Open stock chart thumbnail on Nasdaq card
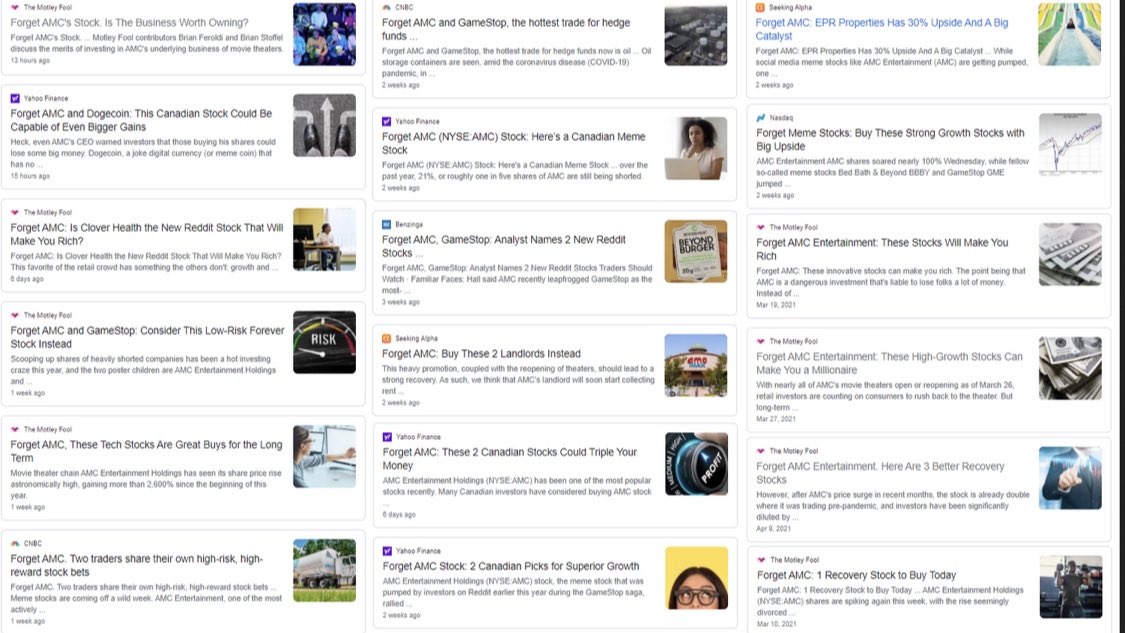Image resolution: width=1125 pixels, height=633 pixels. (1070, 144)
